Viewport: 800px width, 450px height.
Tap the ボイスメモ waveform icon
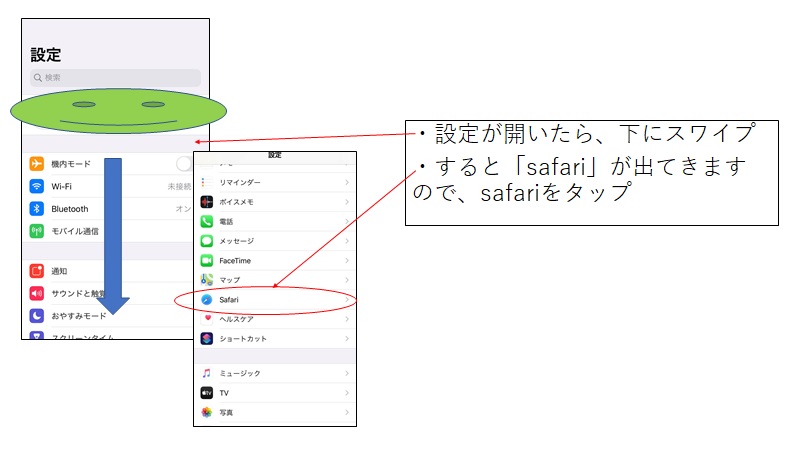[x=207, y=202]
